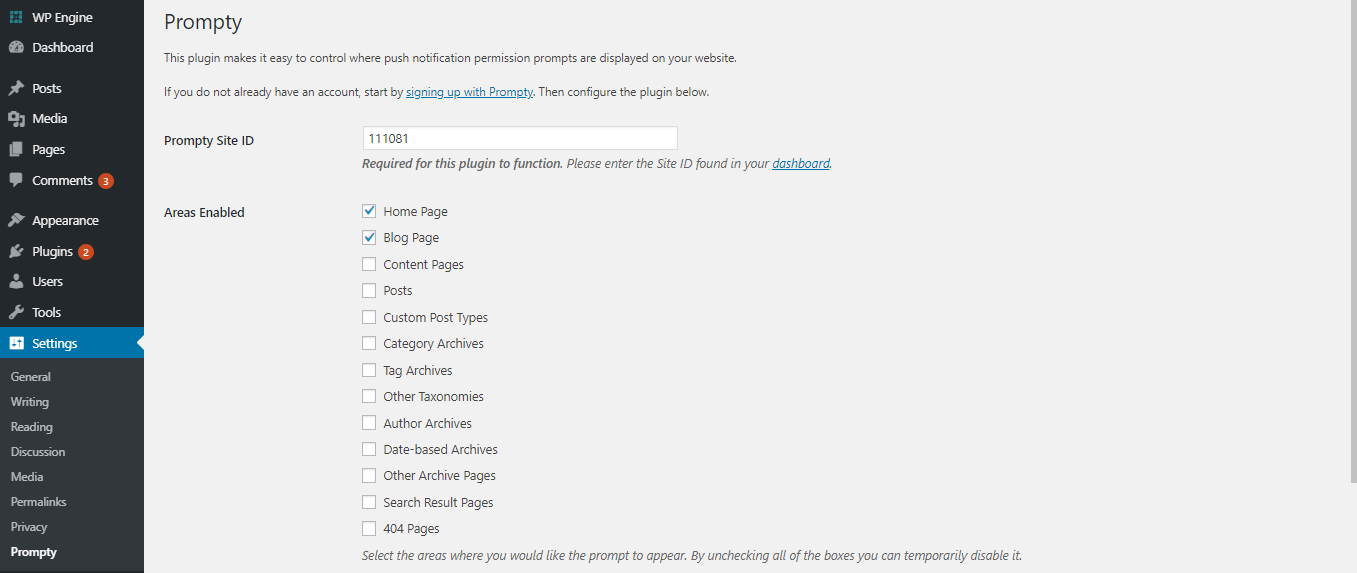Check the Tag Archives box
1357x573 pixels.
pos(369,370)
